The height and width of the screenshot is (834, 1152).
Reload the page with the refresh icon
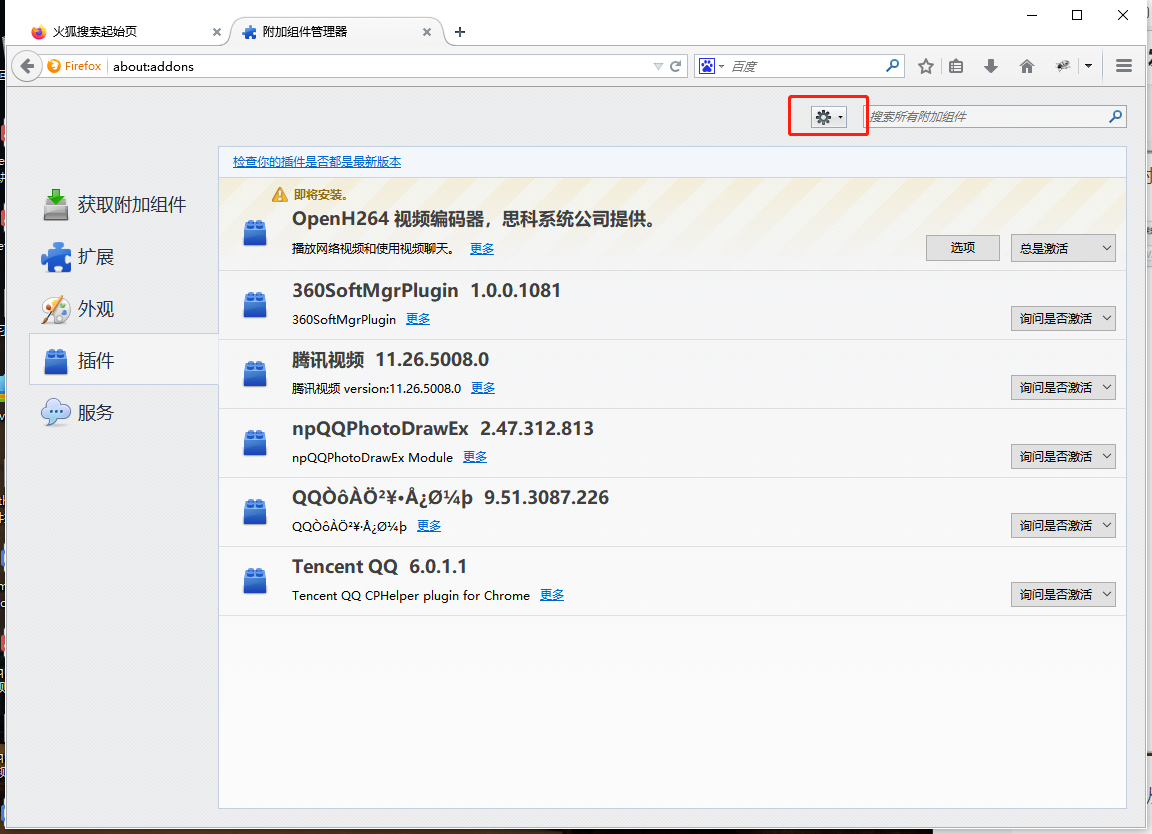click(676, 66)
